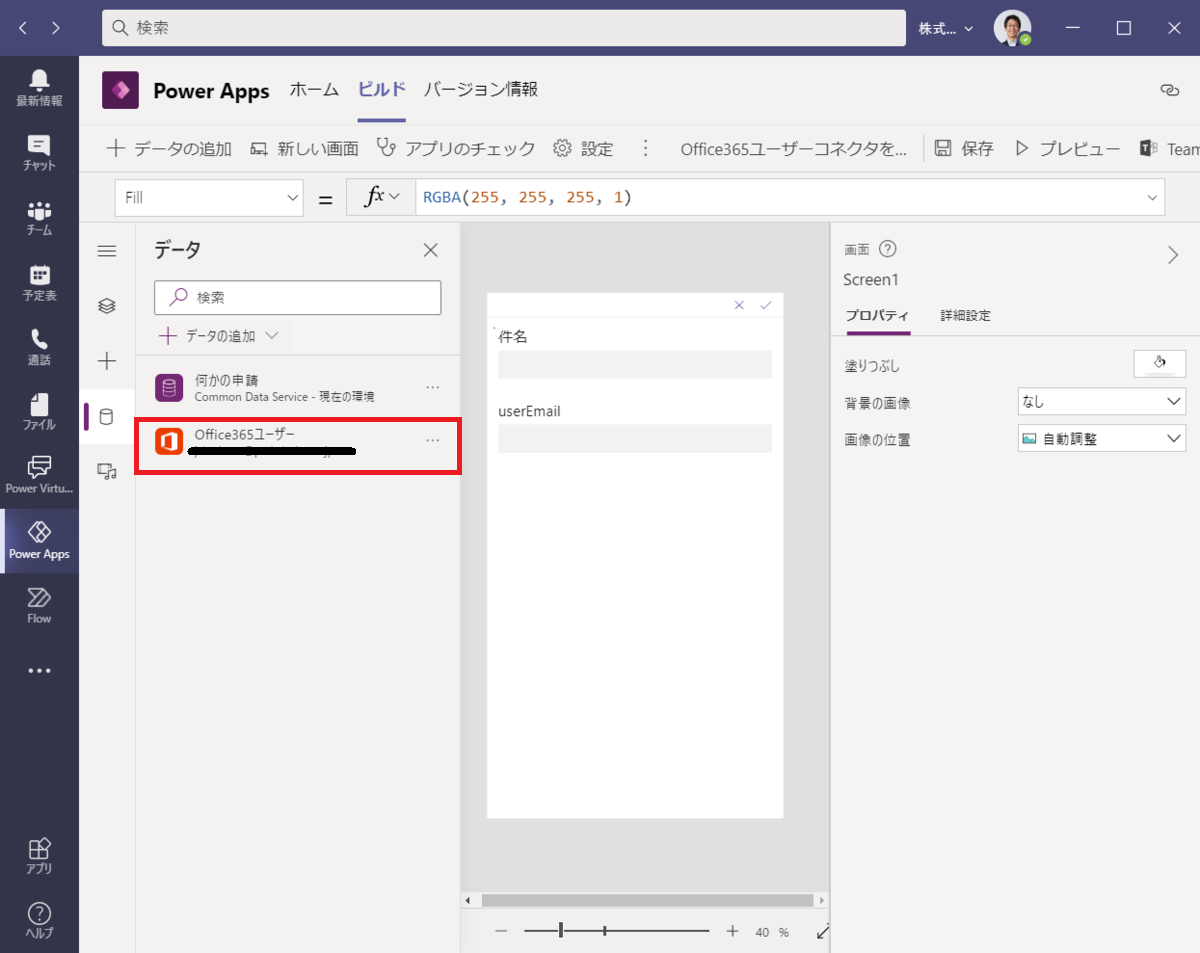The image size is (1200, 953).
Task: Open the Add data dropdown in panel
Action: point(219,336)
